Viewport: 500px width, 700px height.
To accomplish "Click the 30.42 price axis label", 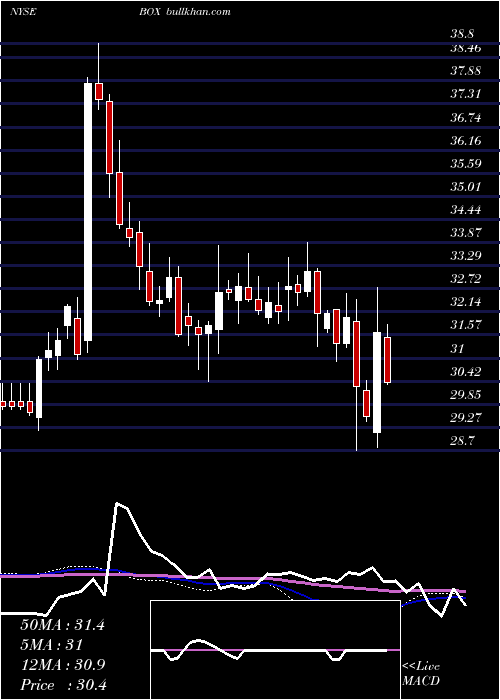I will 466,371.
